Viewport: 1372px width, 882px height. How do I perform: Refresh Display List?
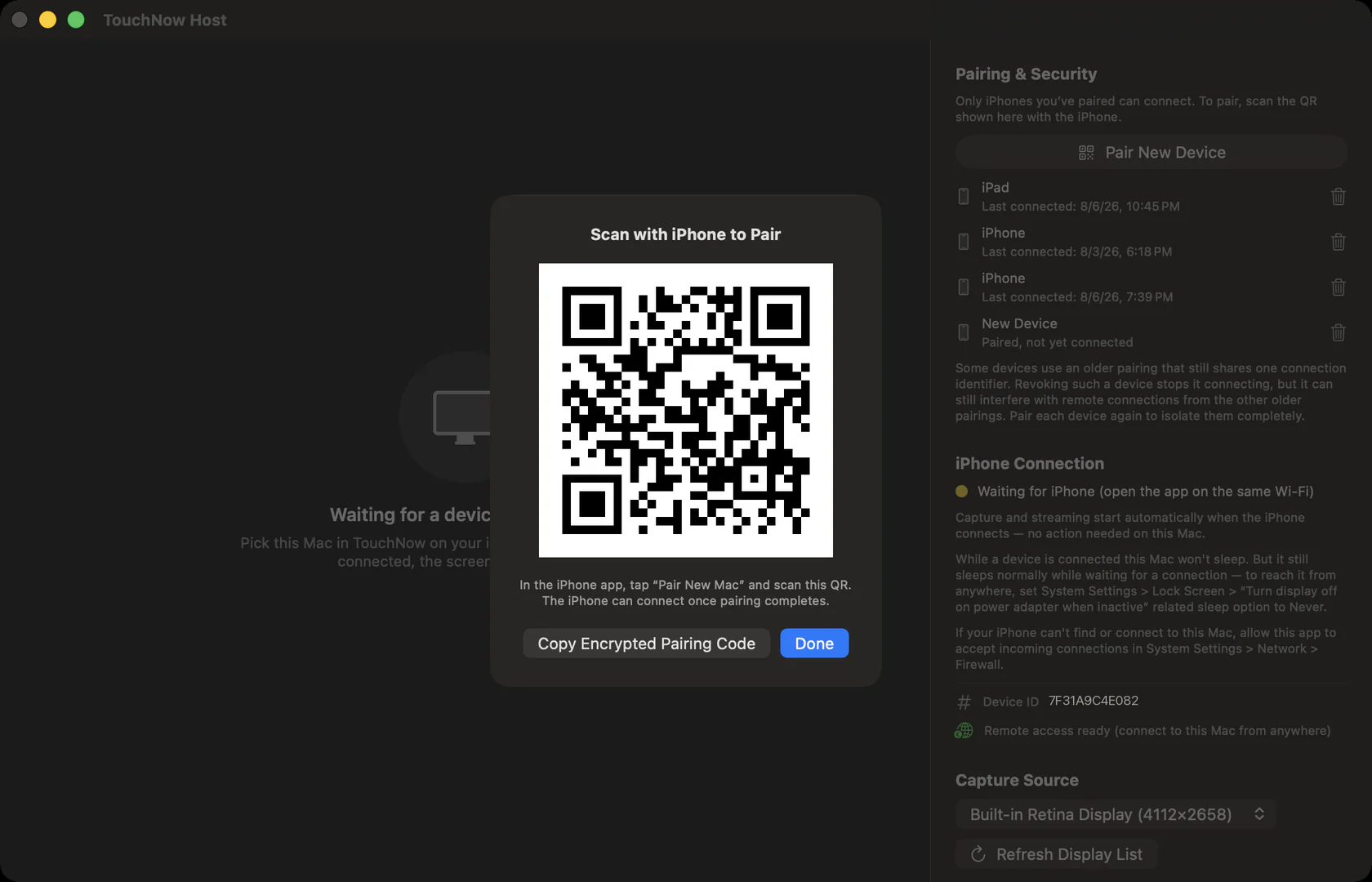coord(1057,854)
